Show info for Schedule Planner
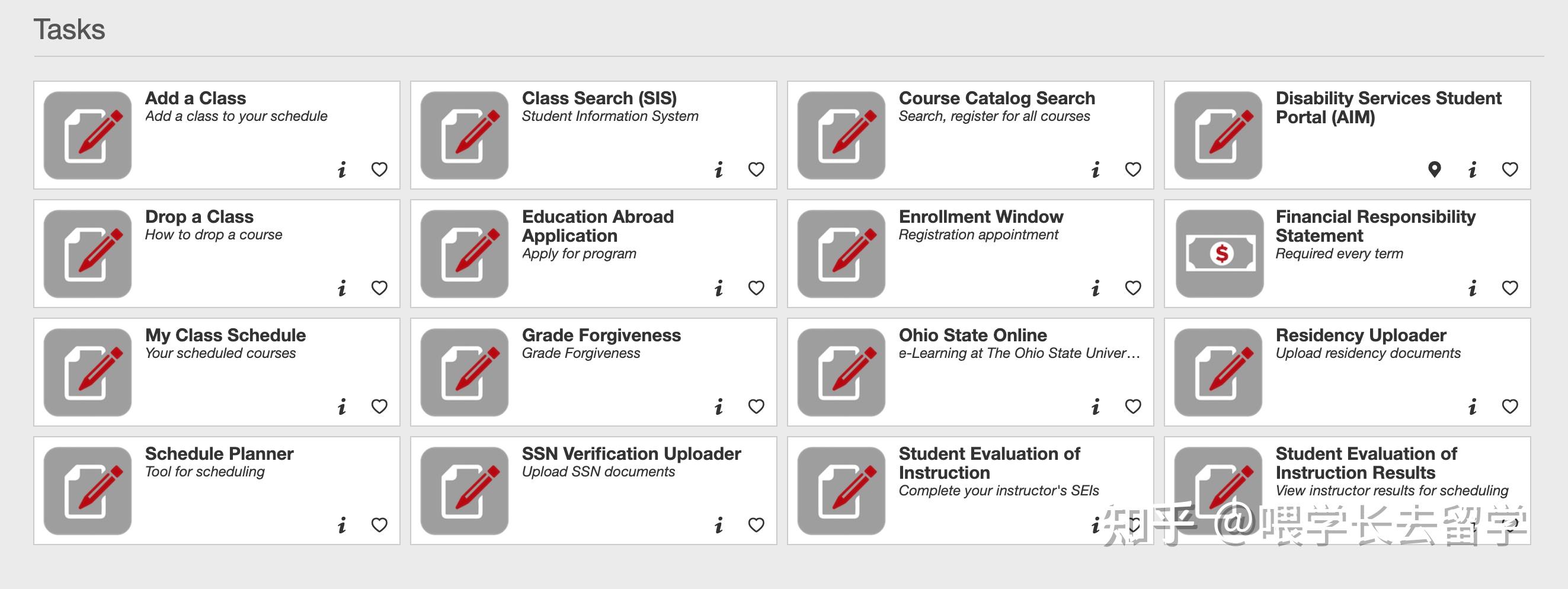1568x589 pixels. (342, 525)
